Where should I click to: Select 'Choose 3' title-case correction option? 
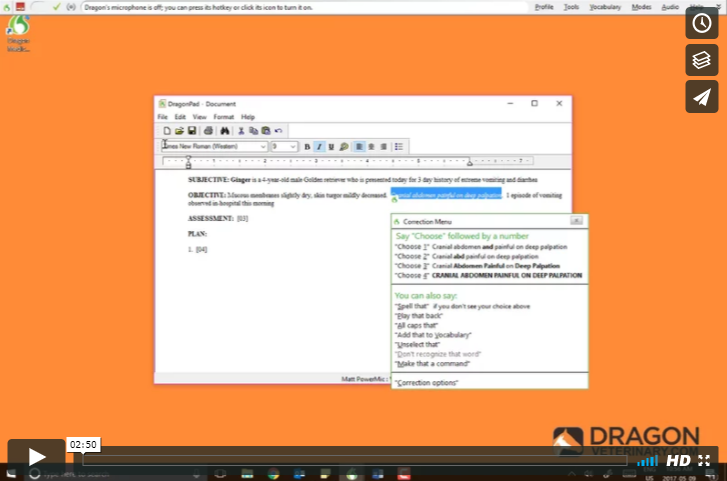pos(477,266)
